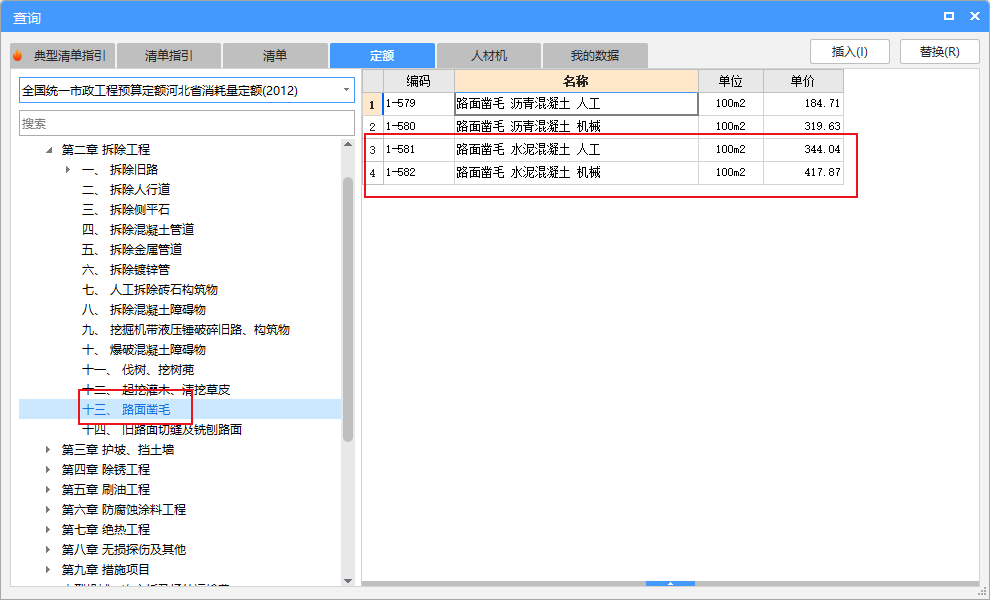Click the tree scrollbar down arrow
This screenshot has width=990, height=600.
pos(348,581)
